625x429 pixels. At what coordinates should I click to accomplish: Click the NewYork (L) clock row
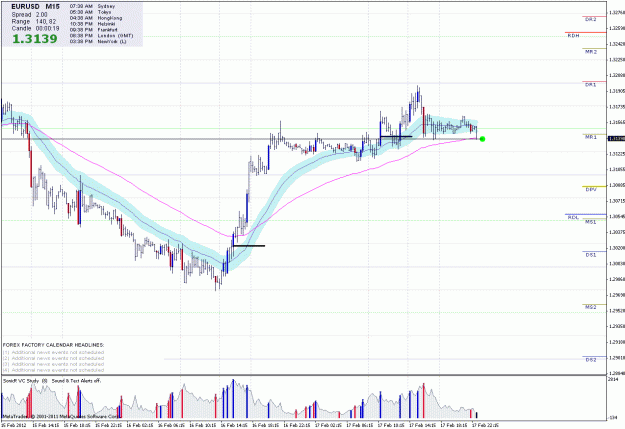pyautogui.click(x=98, y=41)
